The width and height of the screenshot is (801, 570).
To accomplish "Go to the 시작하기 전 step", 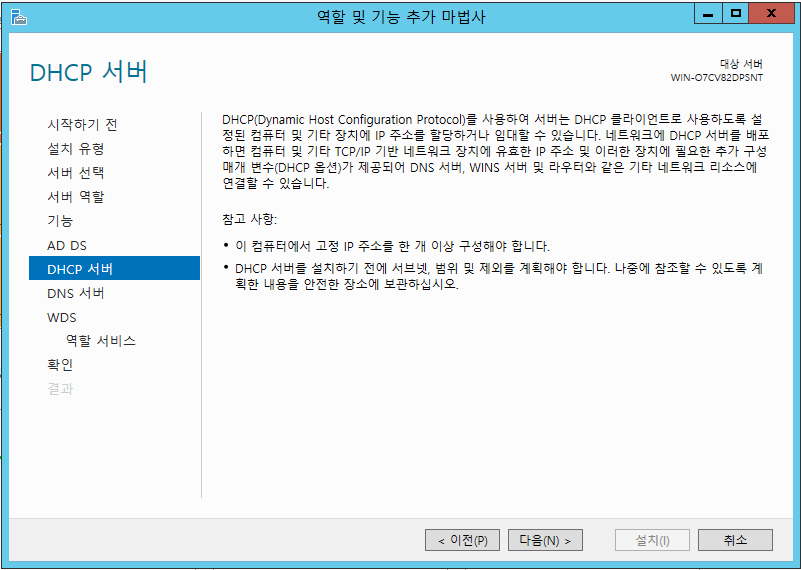I will 82,125.
